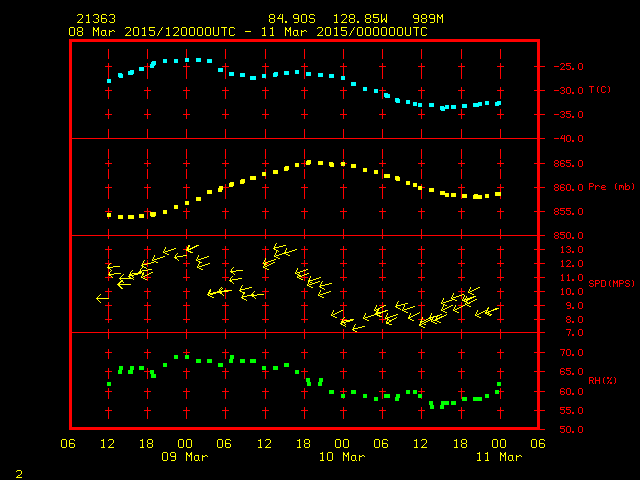The height and width of the screenshot is (480, 640).
Task: Click the 11.0 wind speed tick
Action: coord(571,278)
